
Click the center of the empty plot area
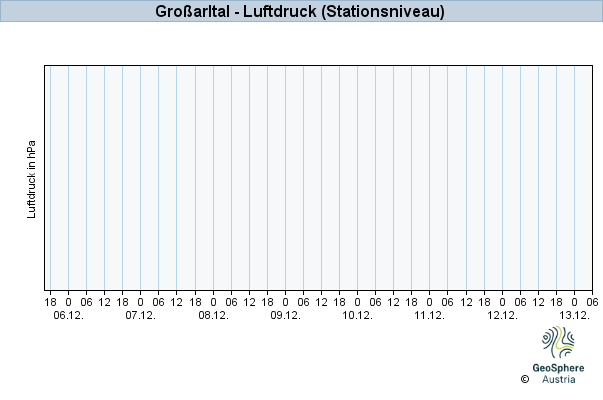coord(318,179)
